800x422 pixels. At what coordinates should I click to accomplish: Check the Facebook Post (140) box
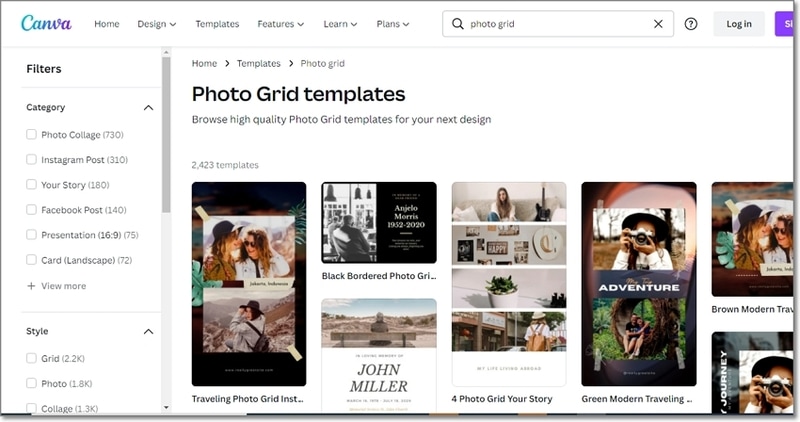pyautogui.click(x=31, y=209)
